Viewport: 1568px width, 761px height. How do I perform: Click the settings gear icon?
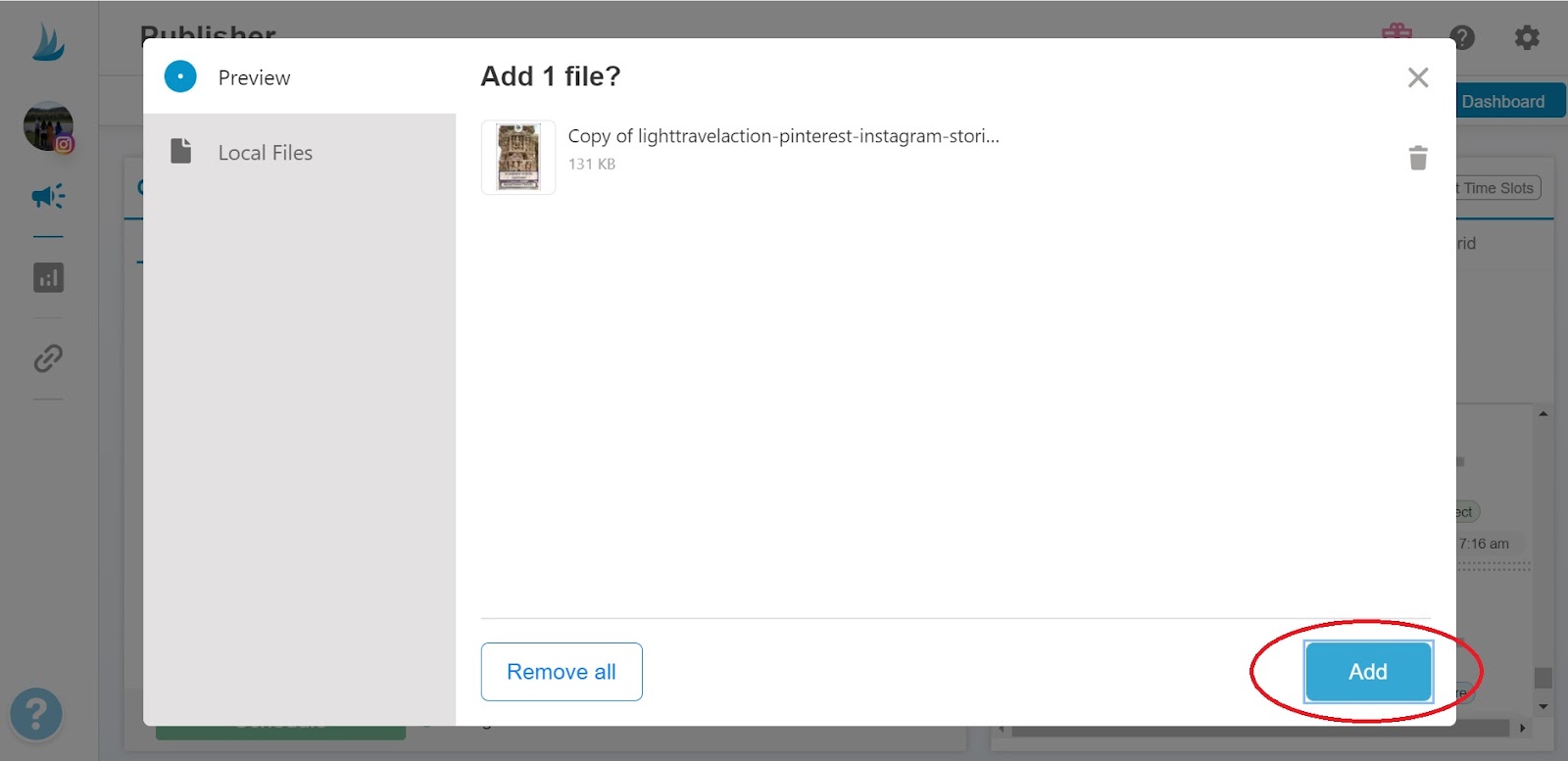coord(1527,37)
